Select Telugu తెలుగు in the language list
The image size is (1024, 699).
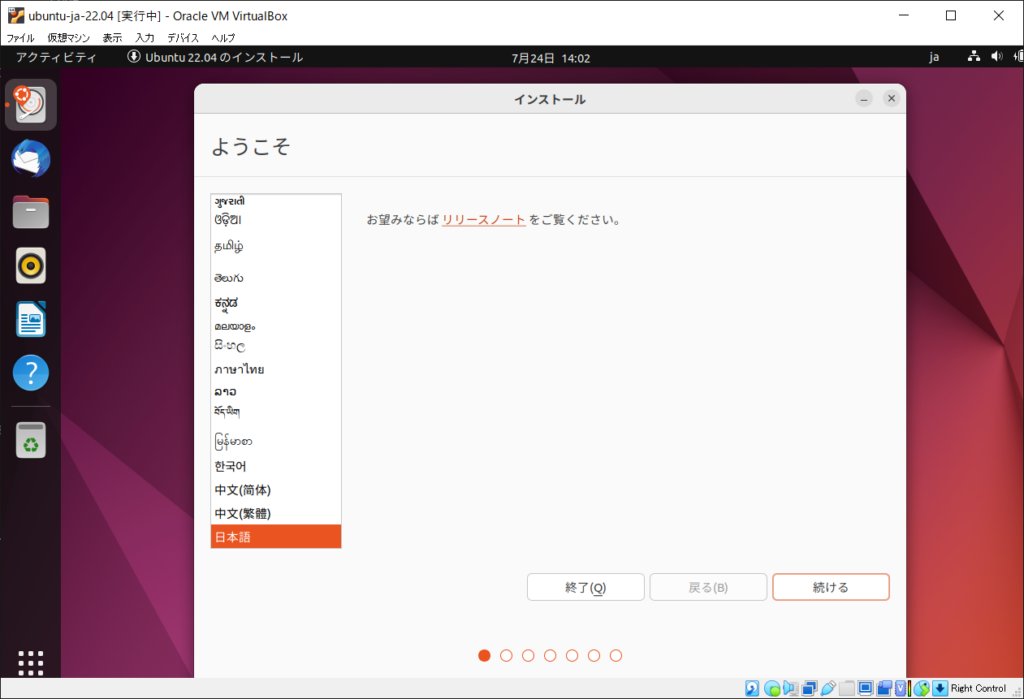point(276,277)
